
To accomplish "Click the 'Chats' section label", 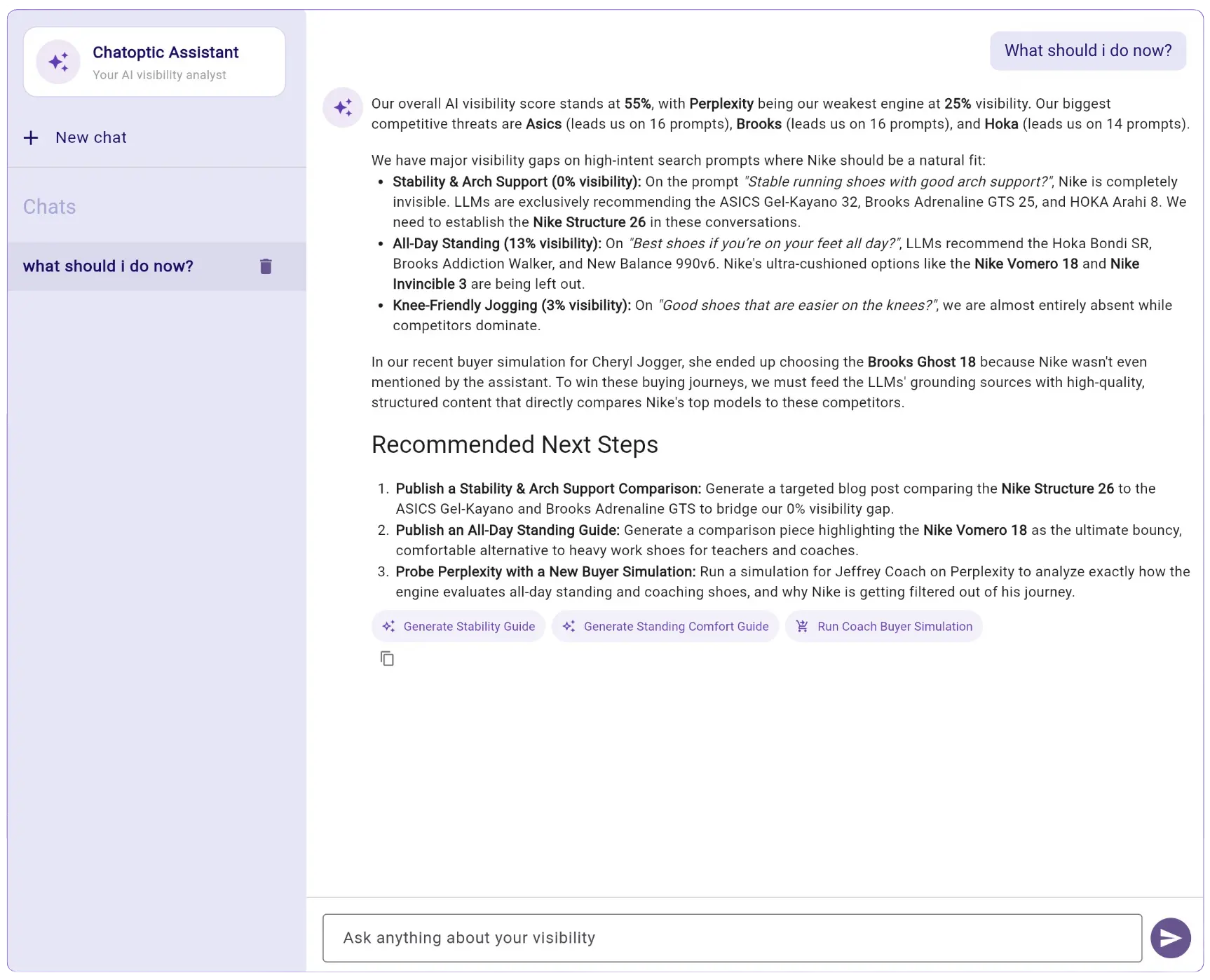I will 49,207.
